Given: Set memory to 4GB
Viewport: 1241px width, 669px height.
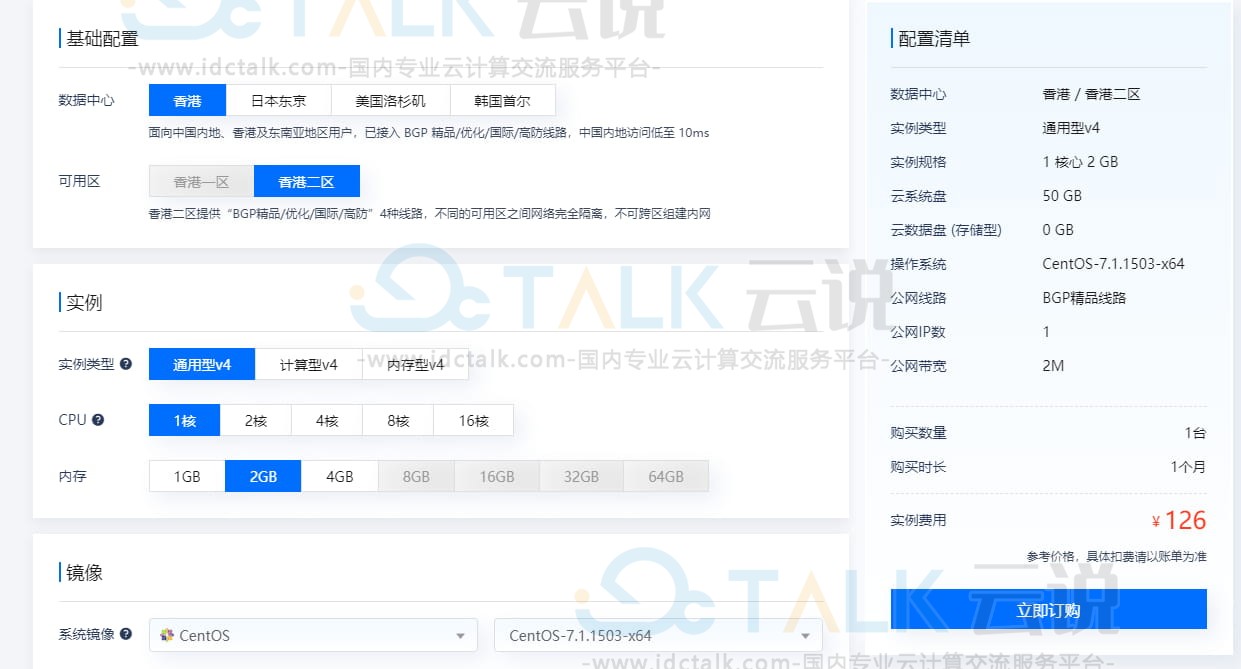Looking at the screenshot, I should pos(339,476).
